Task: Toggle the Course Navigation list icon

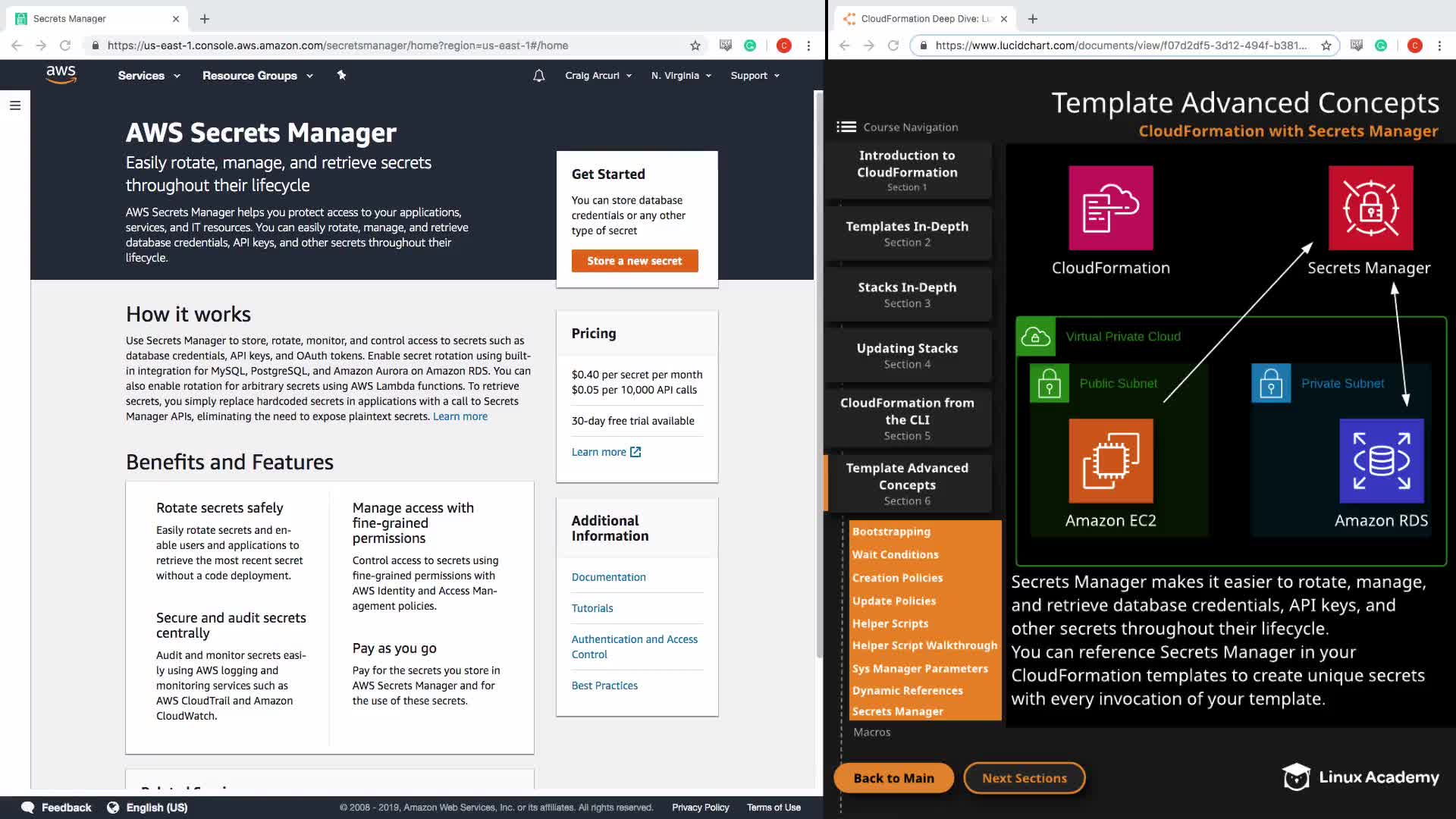Action: pyautogui.click(x=846, y=127)
